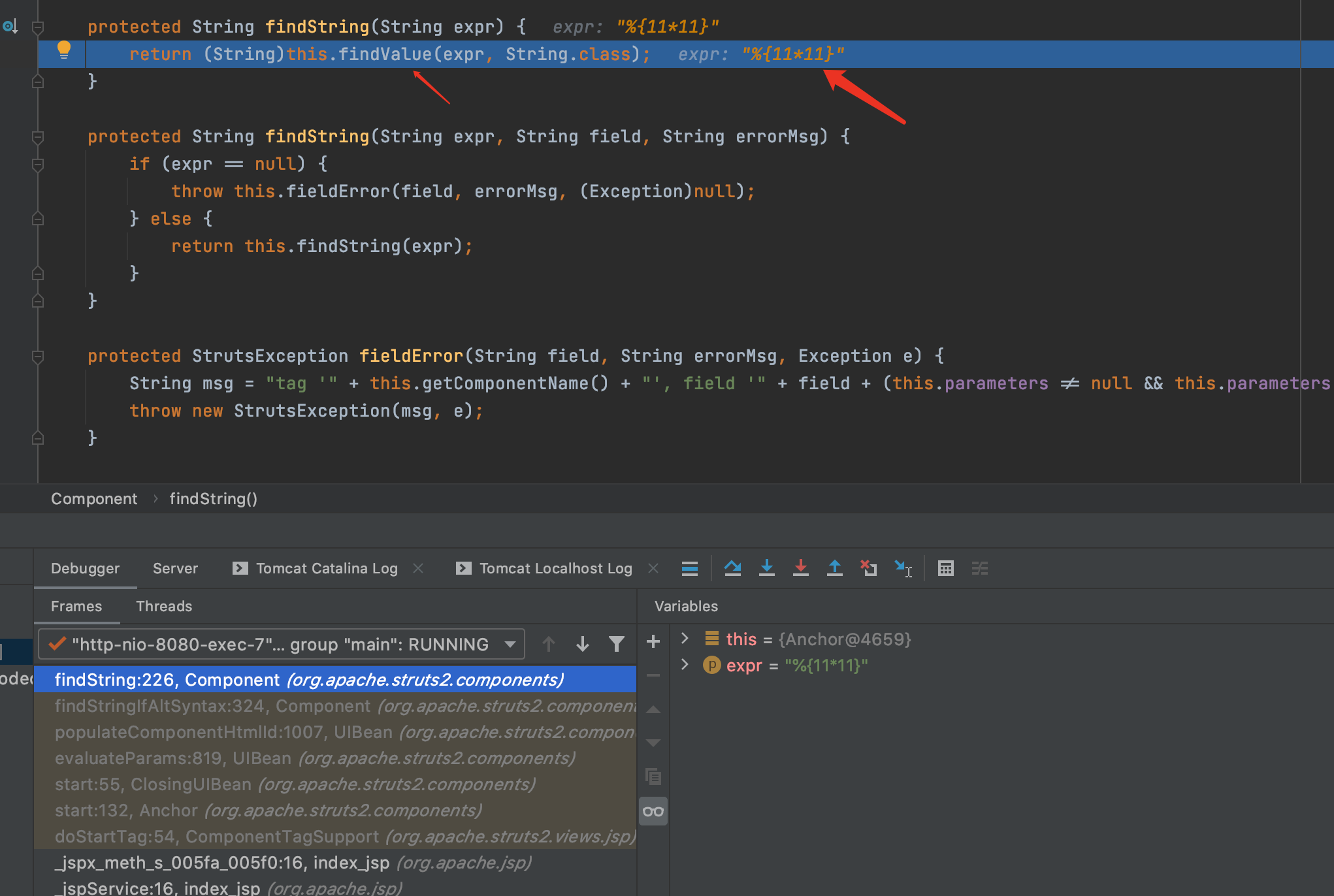Close the Tomcat Catalina Log tab
1334x896 pixels.
pyautogui.click(x=418, y=568)
